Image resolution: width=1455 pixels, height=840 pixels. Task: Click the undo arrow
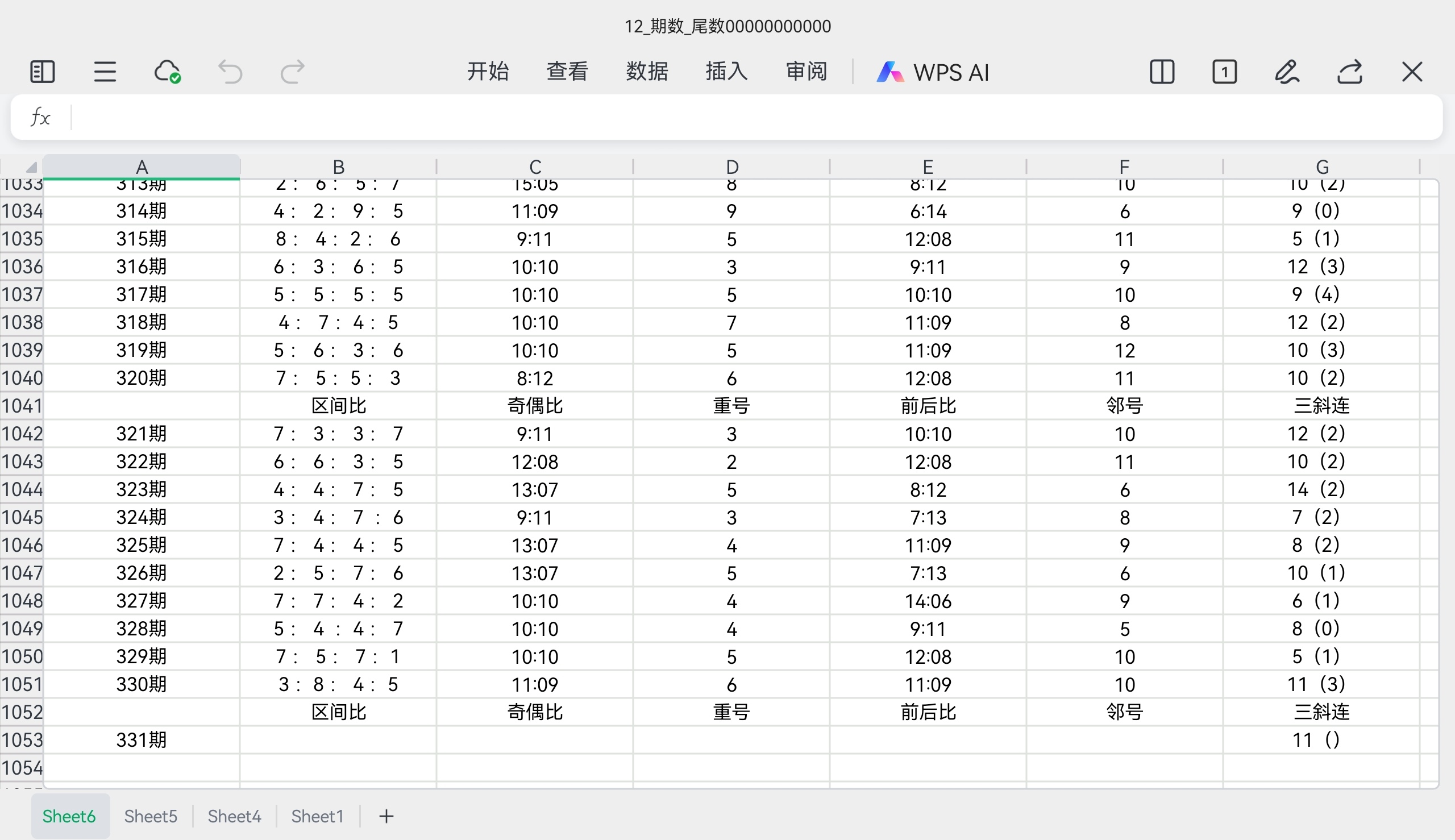tap(230, 72)
